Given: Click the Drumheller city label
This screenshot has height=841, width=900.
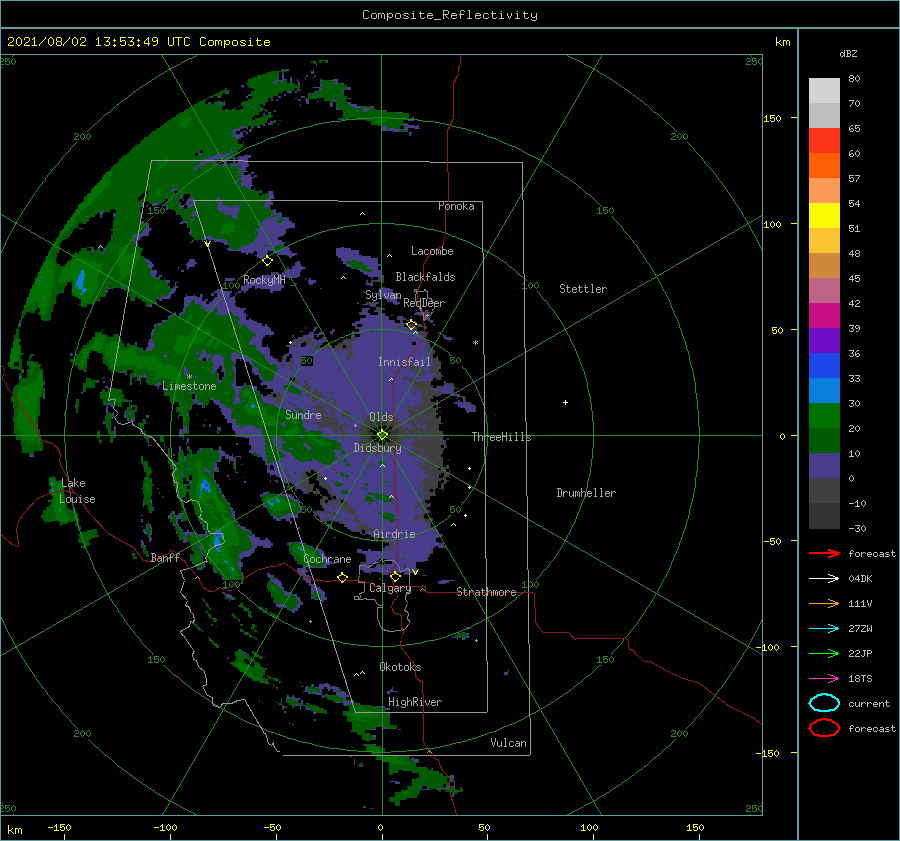Looking at the screenshot, I should [586, 493].
